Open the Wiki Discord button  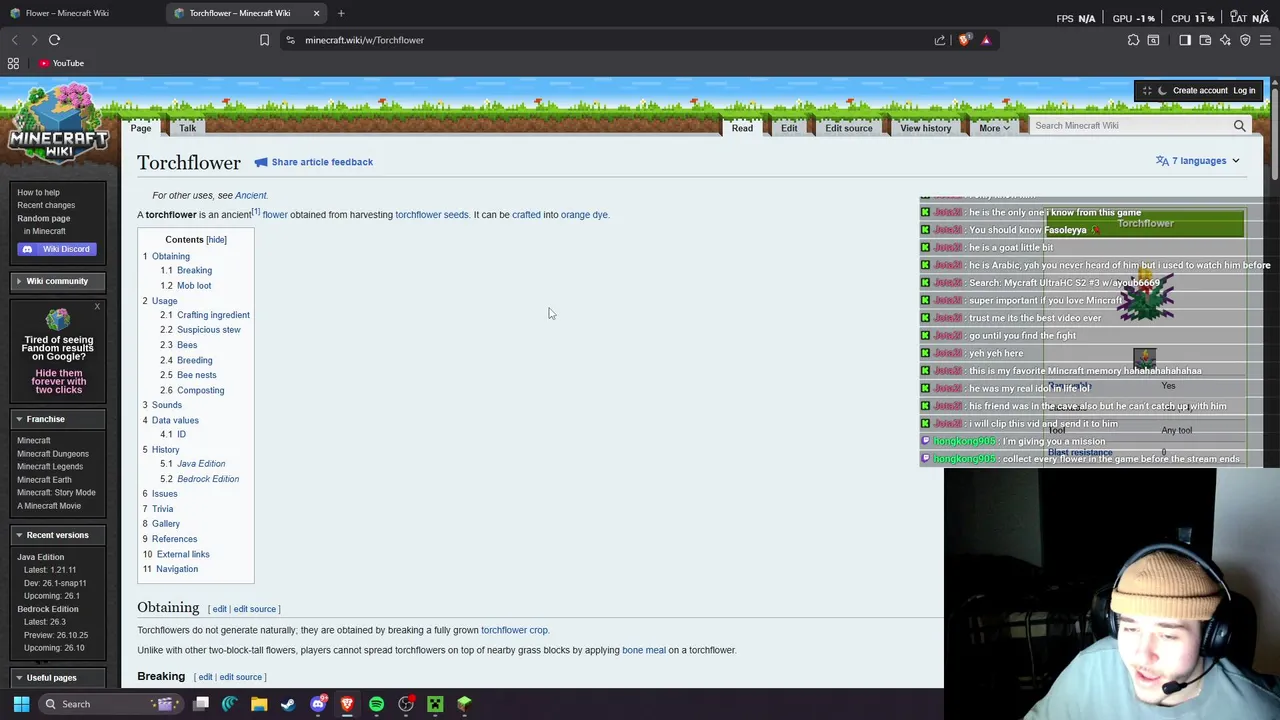pos(58,249)
